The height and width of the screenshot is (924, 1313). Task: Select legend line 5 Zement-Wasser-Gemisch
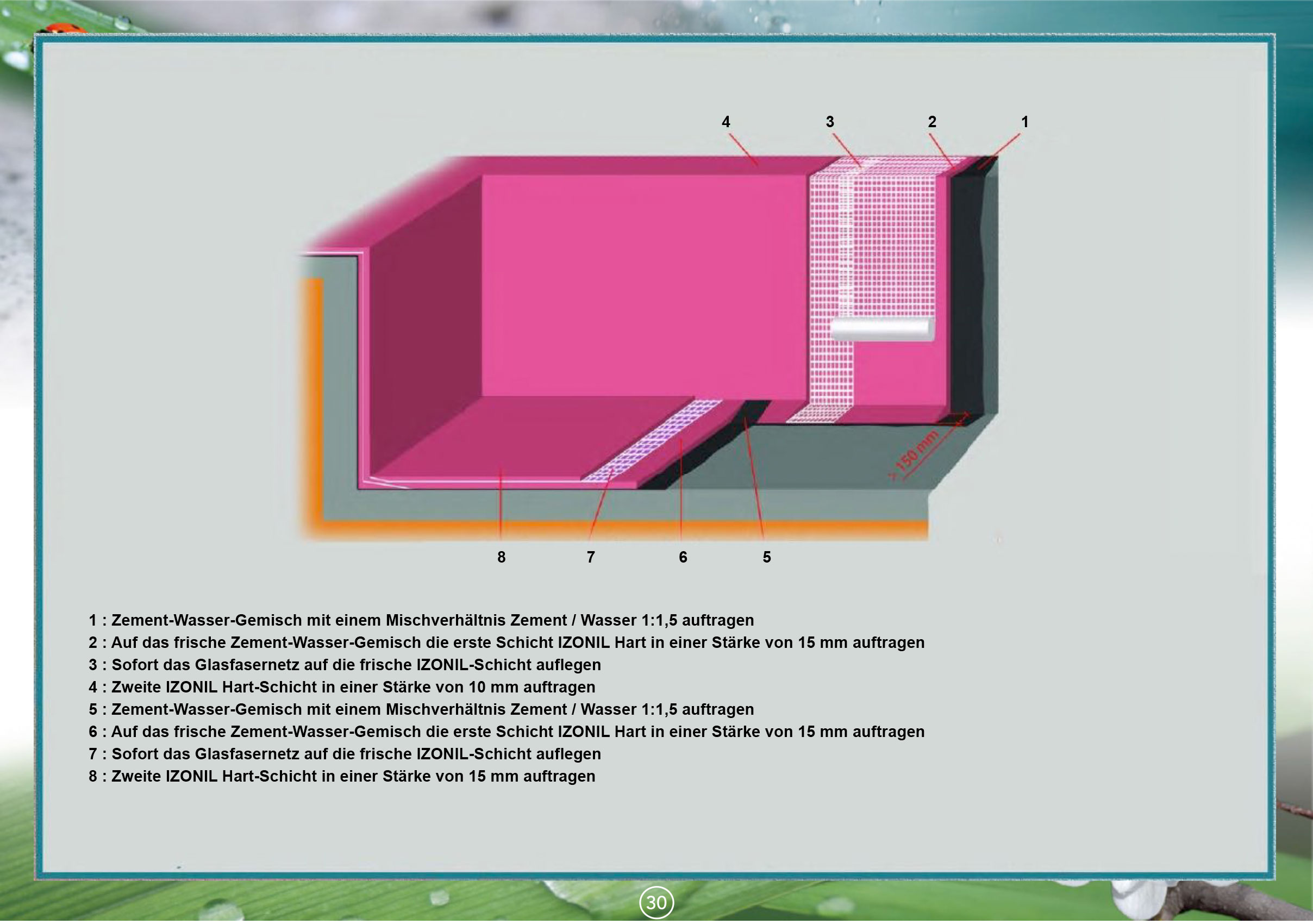click(422, 710)
